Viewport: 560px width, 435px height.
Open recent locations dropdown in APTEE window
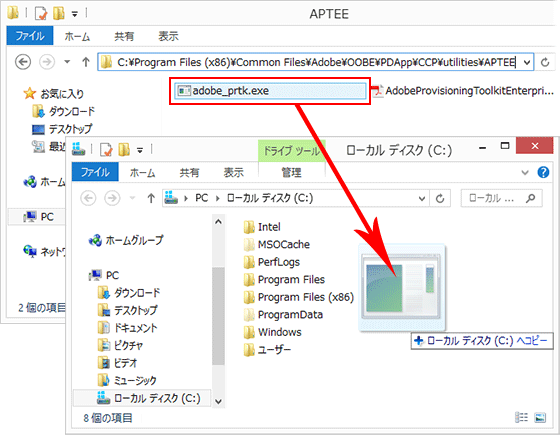point(67,62)
